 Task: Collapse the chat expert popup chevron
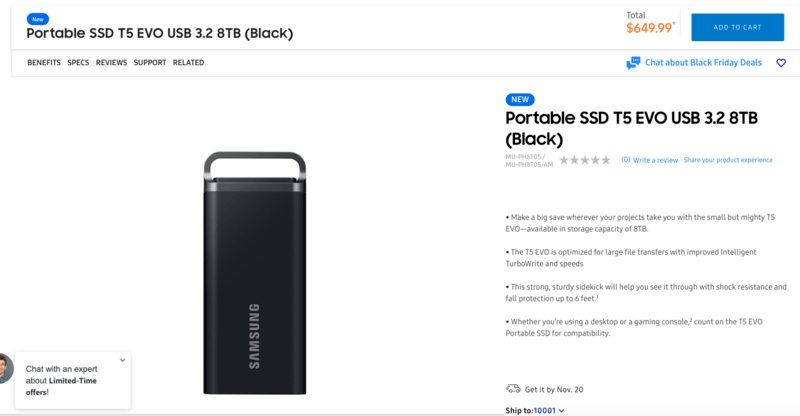(x=122, y=360)
